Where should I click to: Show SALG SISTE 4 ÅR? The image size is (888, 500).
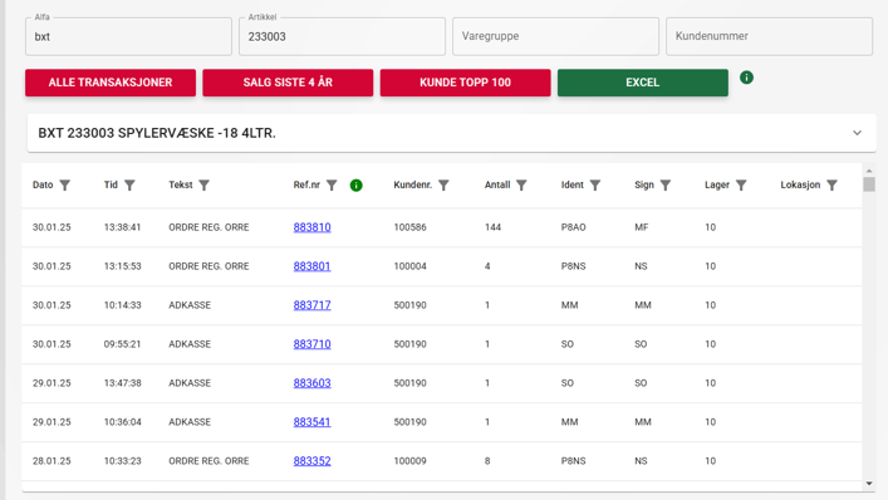click(288, 83)
